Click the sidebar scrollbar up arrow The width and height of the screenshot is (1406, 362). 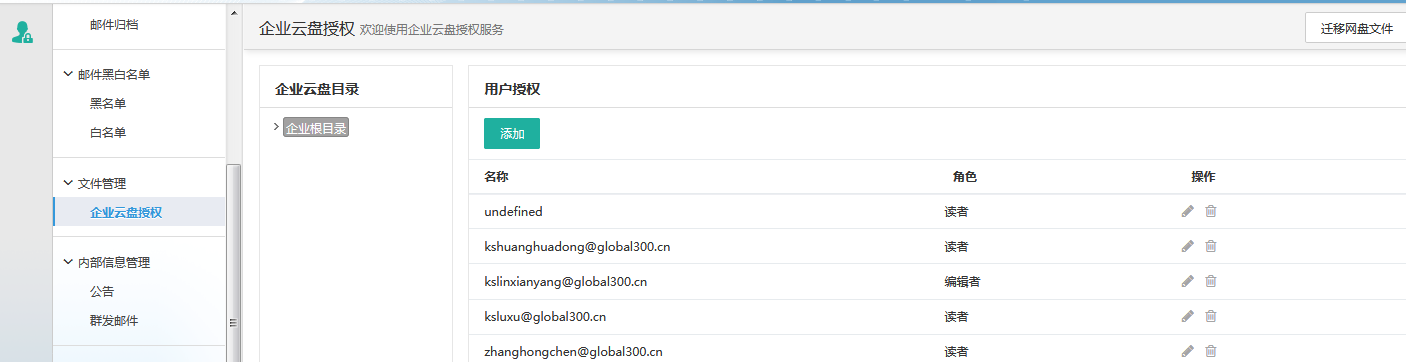click(234, 14)
